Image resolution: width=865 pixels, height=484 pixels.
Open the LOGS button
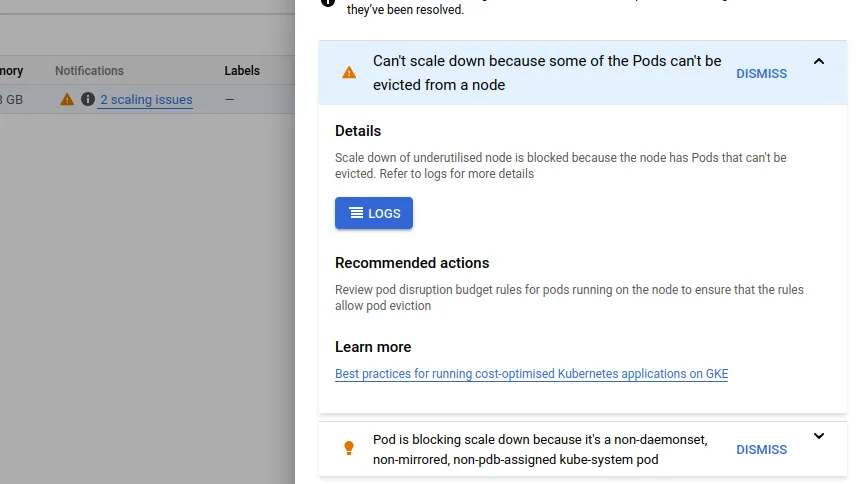click(x=374, y=213)
